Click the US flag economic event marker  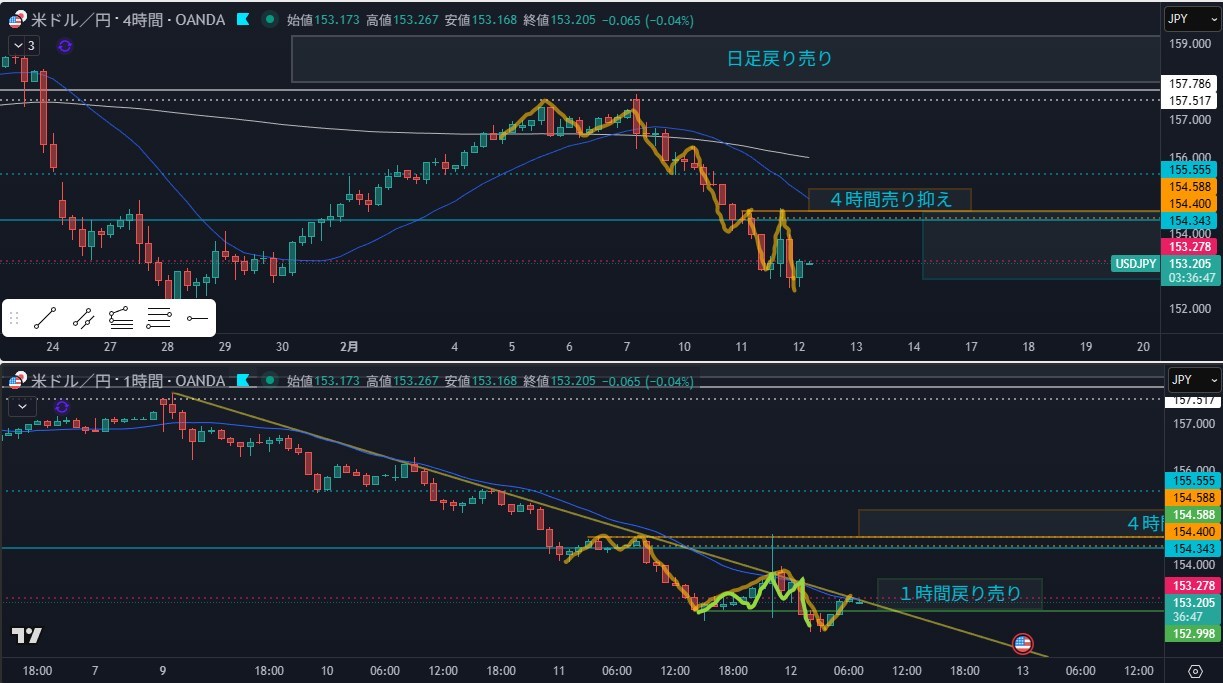[1022, 643]
